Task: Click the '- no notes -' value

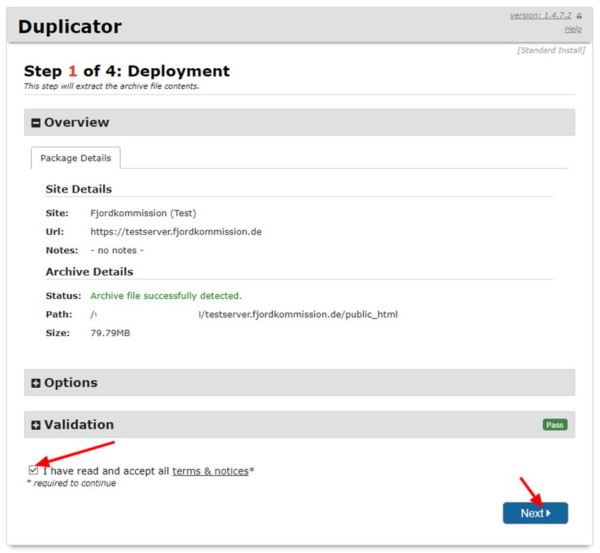Action: click(x=117, y=250)
